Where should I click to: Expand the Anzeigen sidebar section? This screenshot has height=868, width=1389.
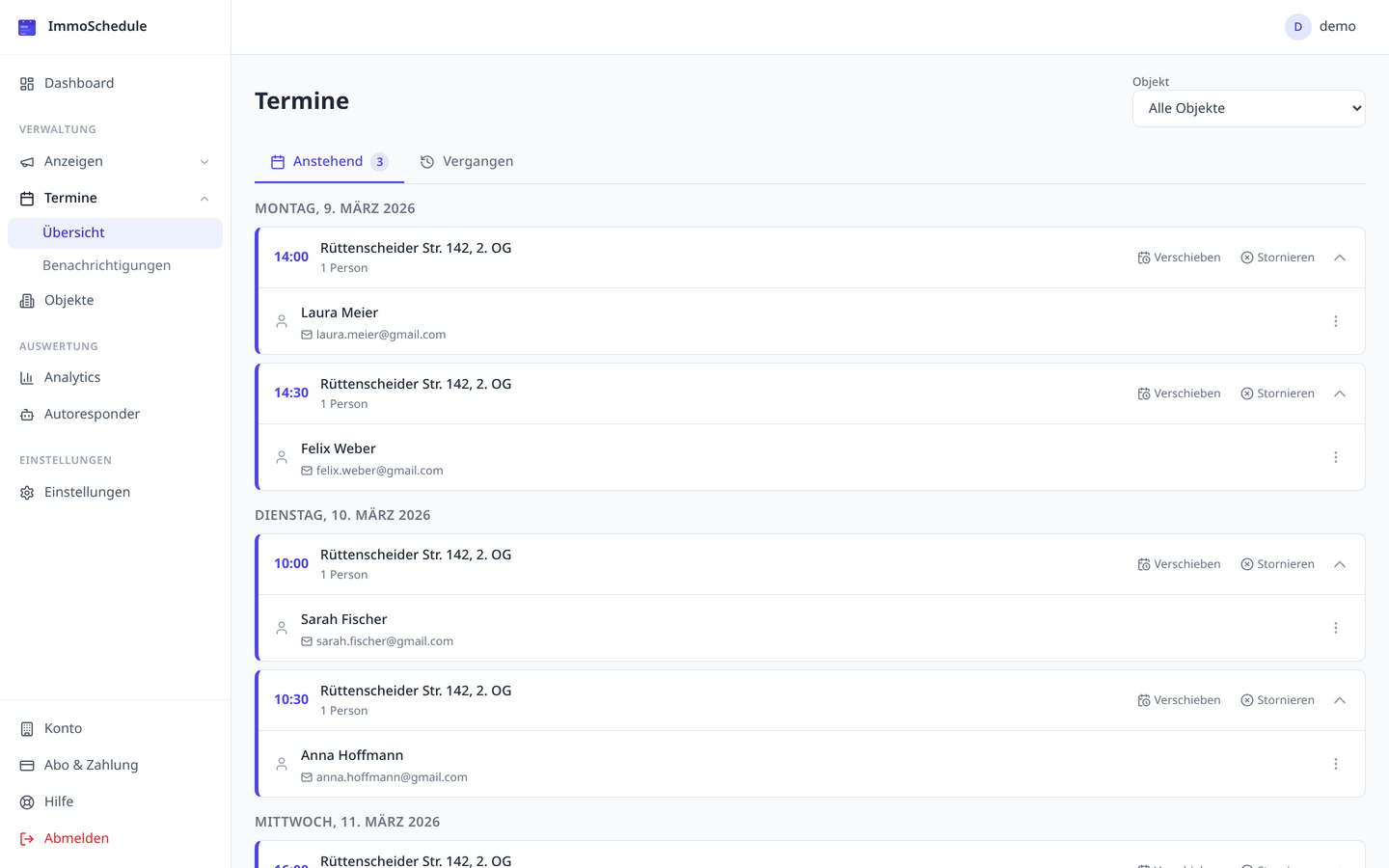(204, 162)
